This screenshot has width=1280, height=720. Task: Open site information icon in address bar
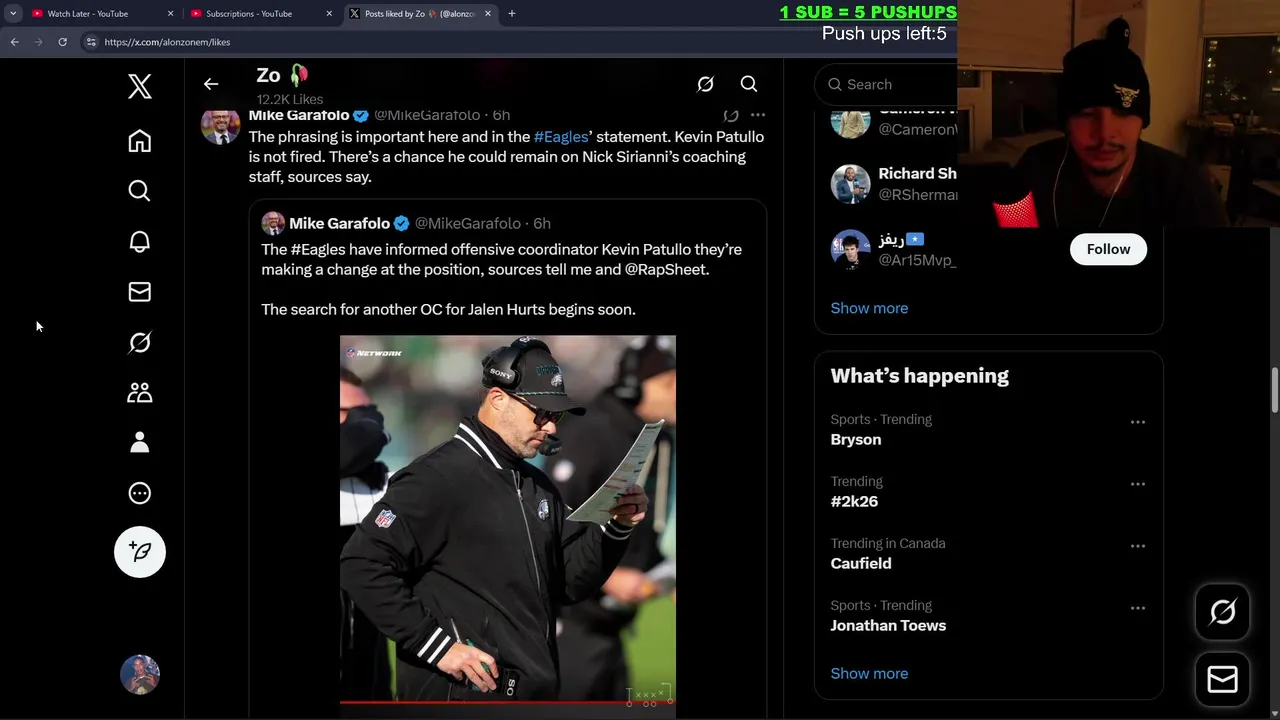pos(91,42)
